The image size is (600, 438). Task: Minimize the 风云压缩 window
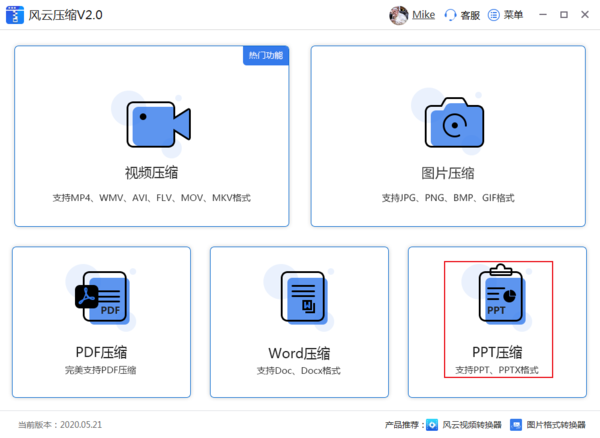[543, 15]
